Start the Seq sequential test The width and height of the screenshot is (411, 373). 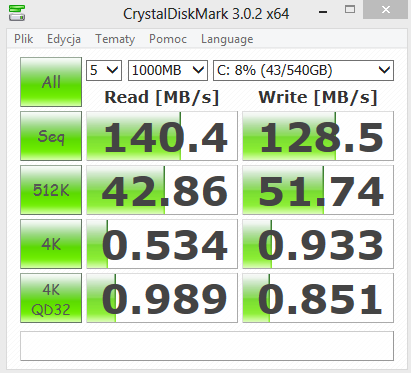51,136
